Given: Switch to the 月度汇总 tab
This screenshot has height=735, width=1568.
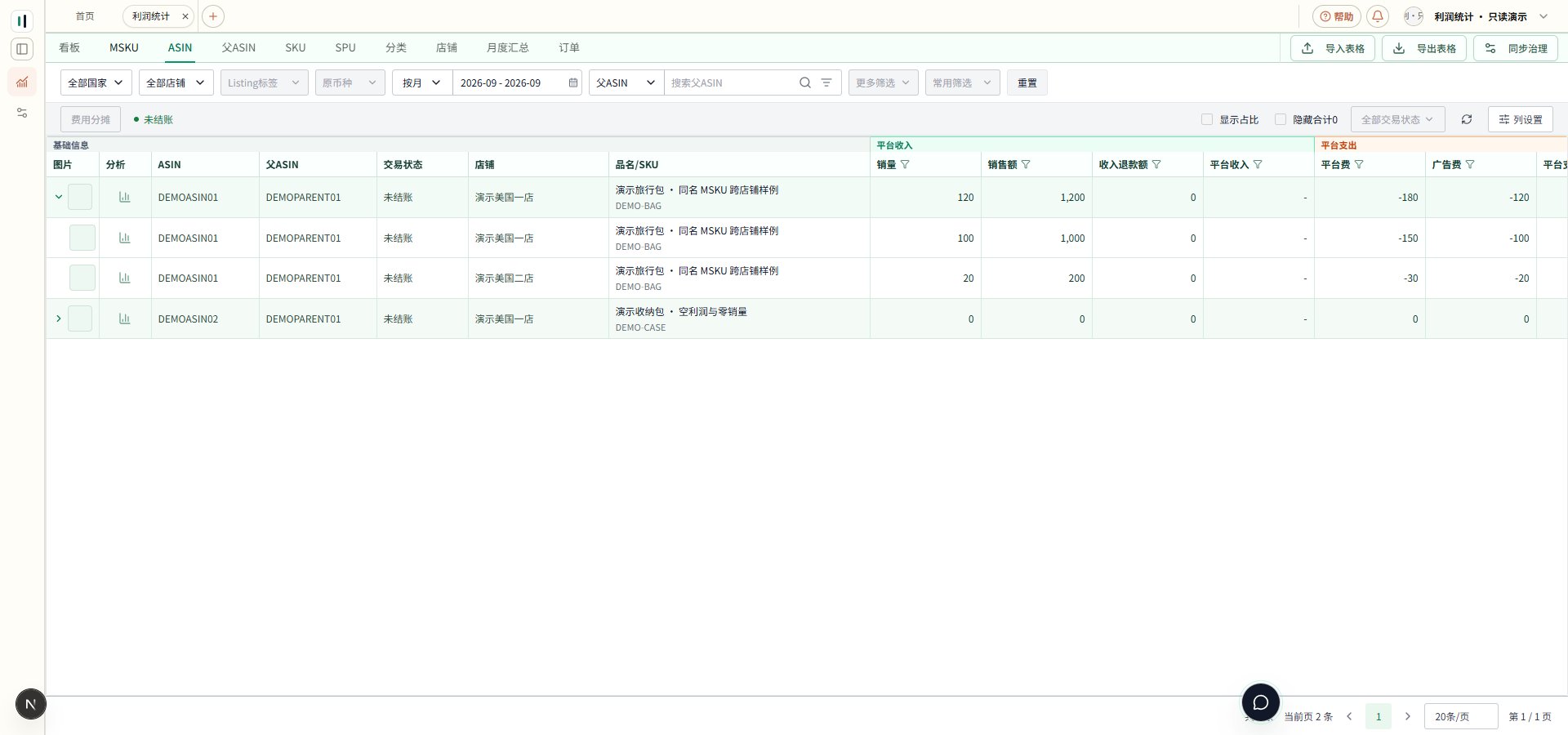Looking at the screenshot, I should point(507,47).
